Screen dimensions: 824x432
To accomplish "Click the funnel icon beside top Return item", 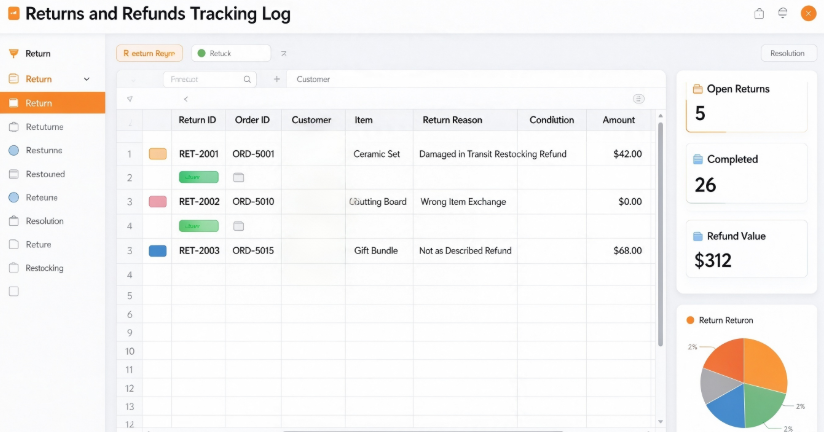I will point(14,53).
